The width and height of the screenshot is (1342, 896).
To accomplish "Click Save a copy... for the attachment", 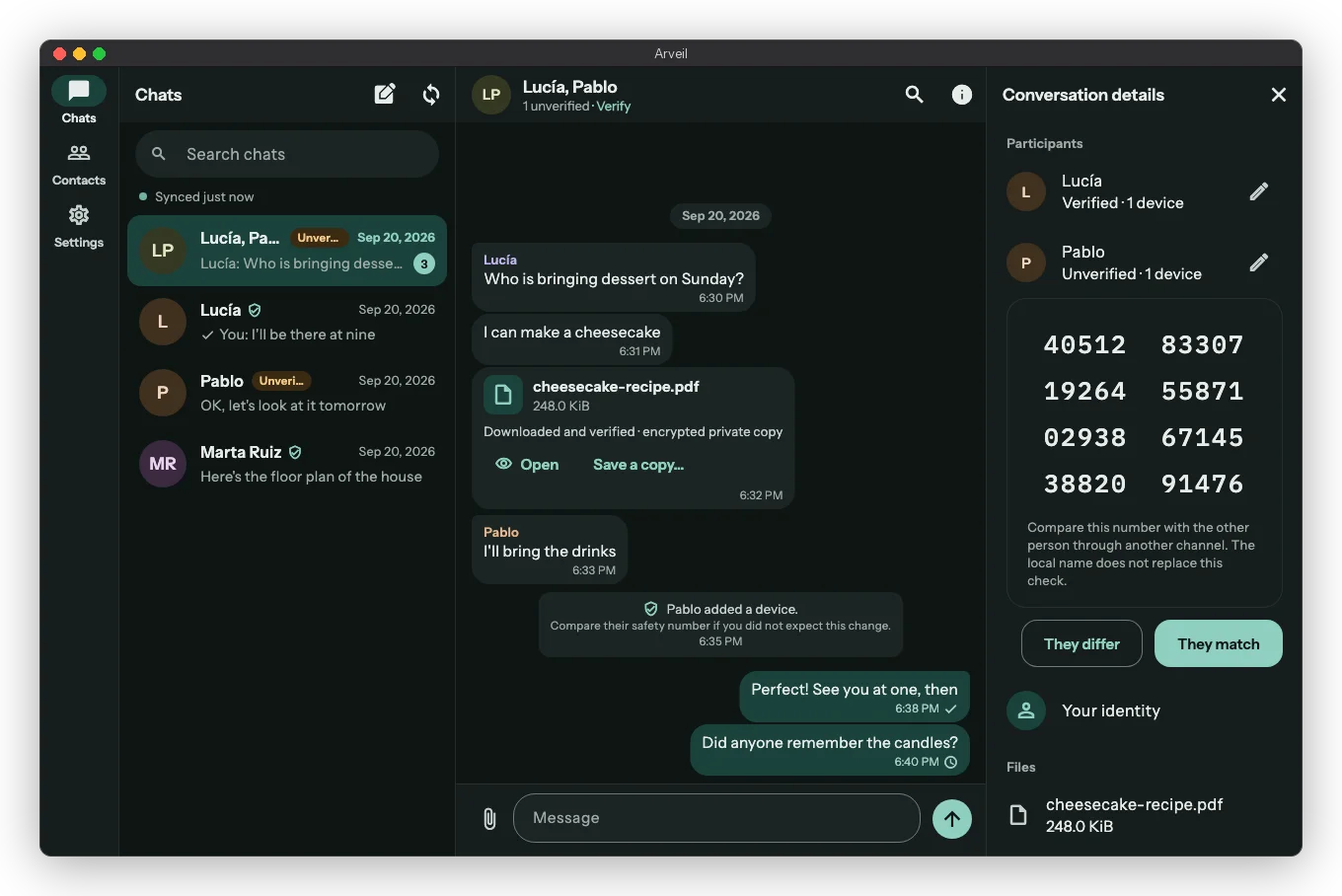I will (x=638, y=465).
